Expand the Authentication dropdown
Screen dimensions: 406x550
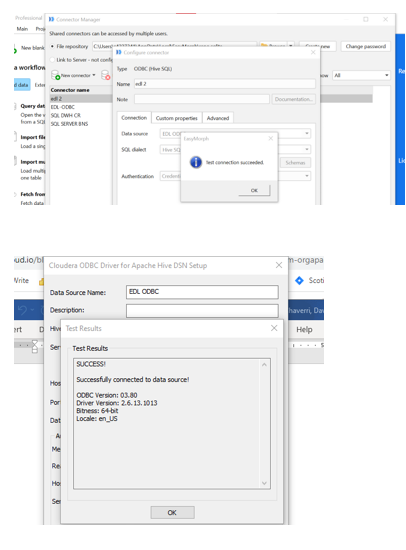pos(307,176)
